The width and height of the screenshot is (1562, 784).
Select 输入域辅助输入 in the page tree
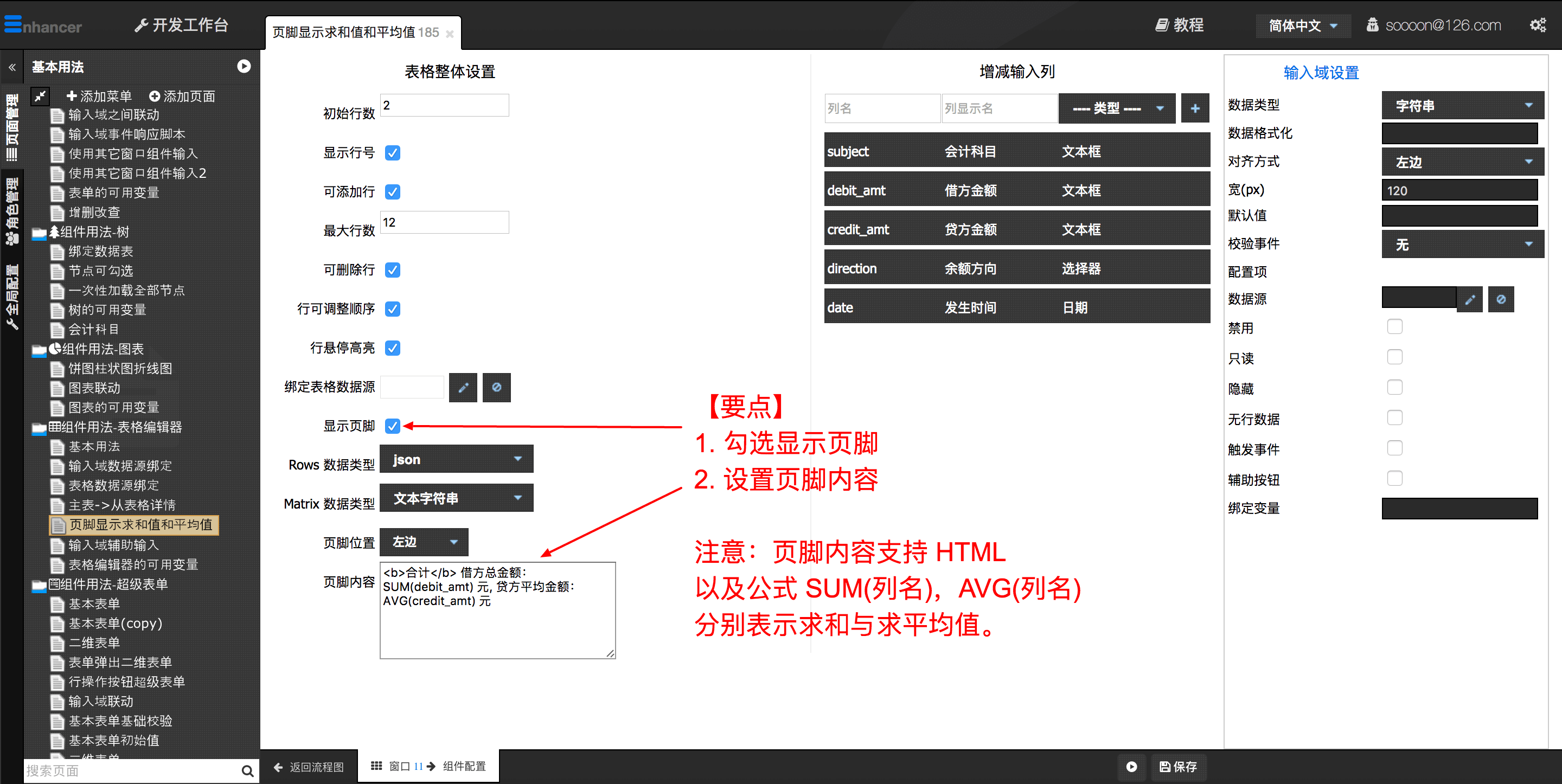113,545
